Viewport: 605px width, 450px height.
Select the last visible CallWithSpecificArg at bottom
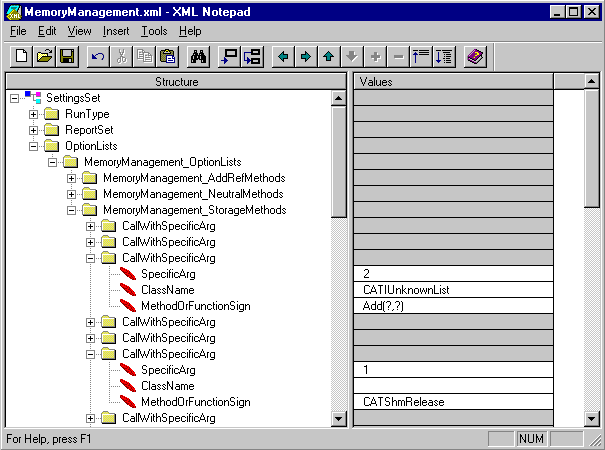click(x=169, y=418)
